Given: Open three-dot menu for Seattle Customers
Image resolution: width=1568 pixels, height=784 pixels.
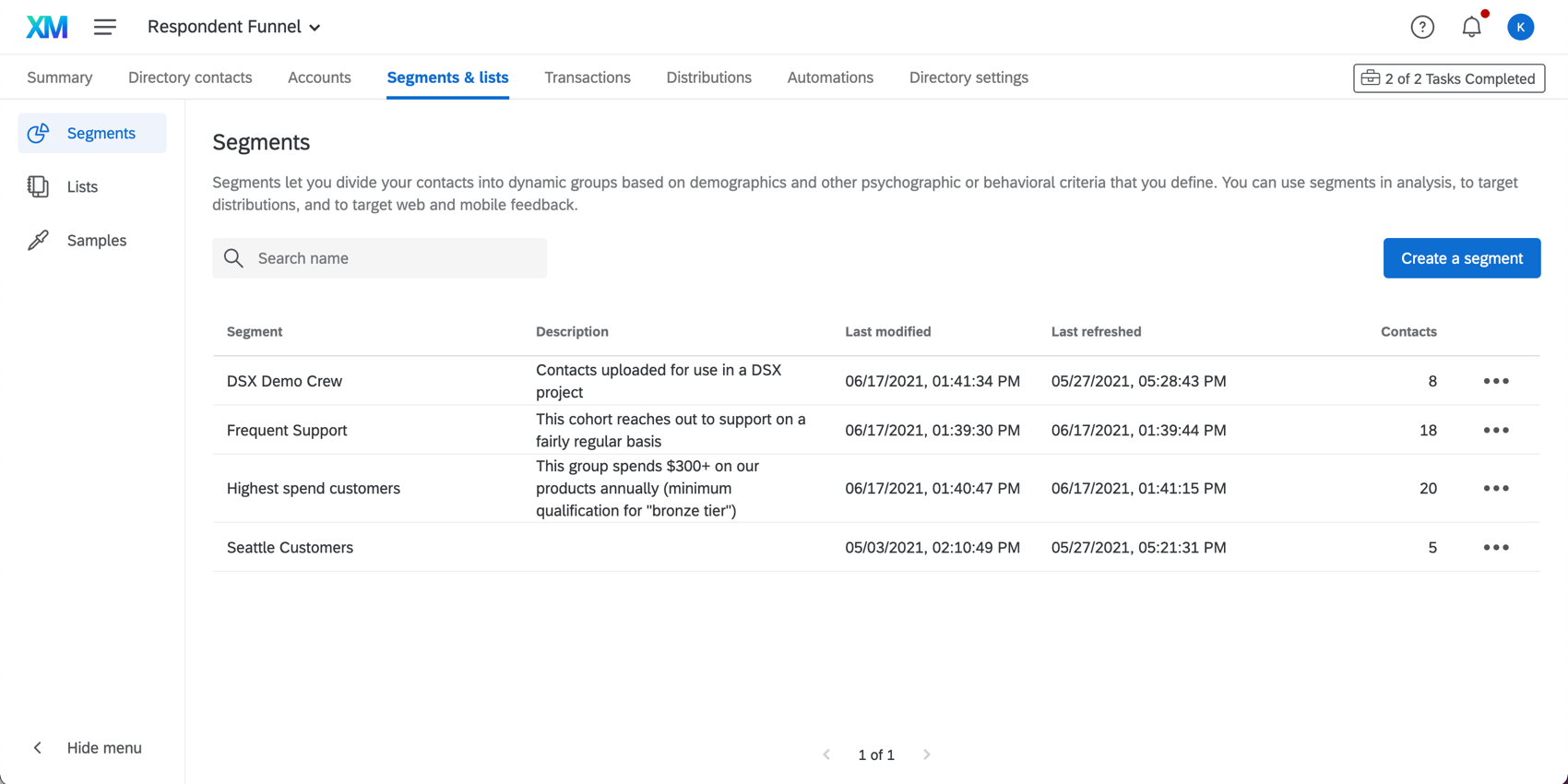Looking at the screenshot, I should 1496,547.
